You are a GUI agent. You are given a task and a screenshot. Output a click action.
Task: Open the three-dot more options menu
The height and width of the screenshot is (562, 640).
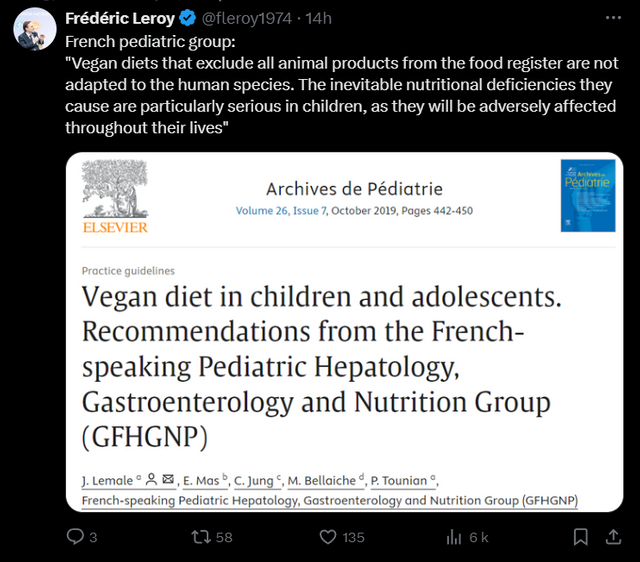pos(613,18)
